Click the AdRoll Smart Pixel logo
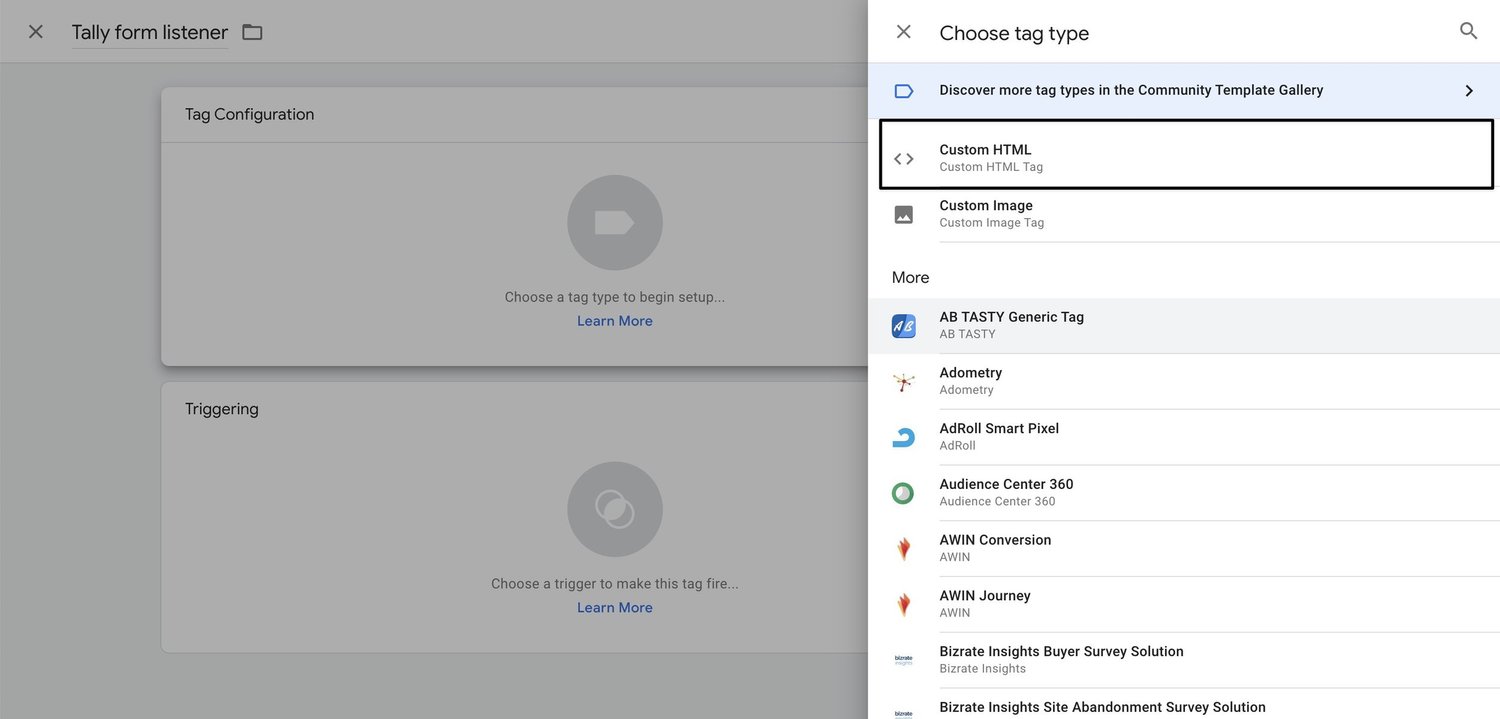Screen dimensions: 1500x719 pyautogui.click(x=903, y=437)
